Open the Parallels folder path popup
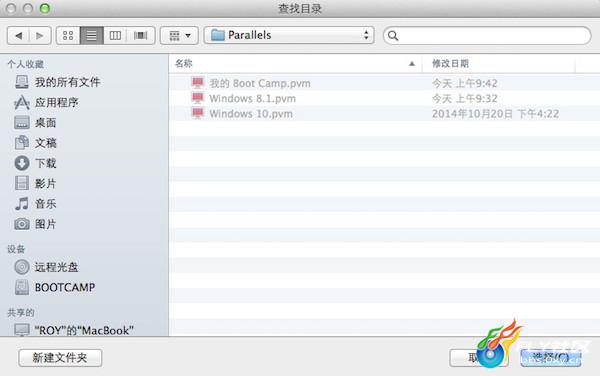This screenshot has height=376, width=600. [x=289, y=35]
